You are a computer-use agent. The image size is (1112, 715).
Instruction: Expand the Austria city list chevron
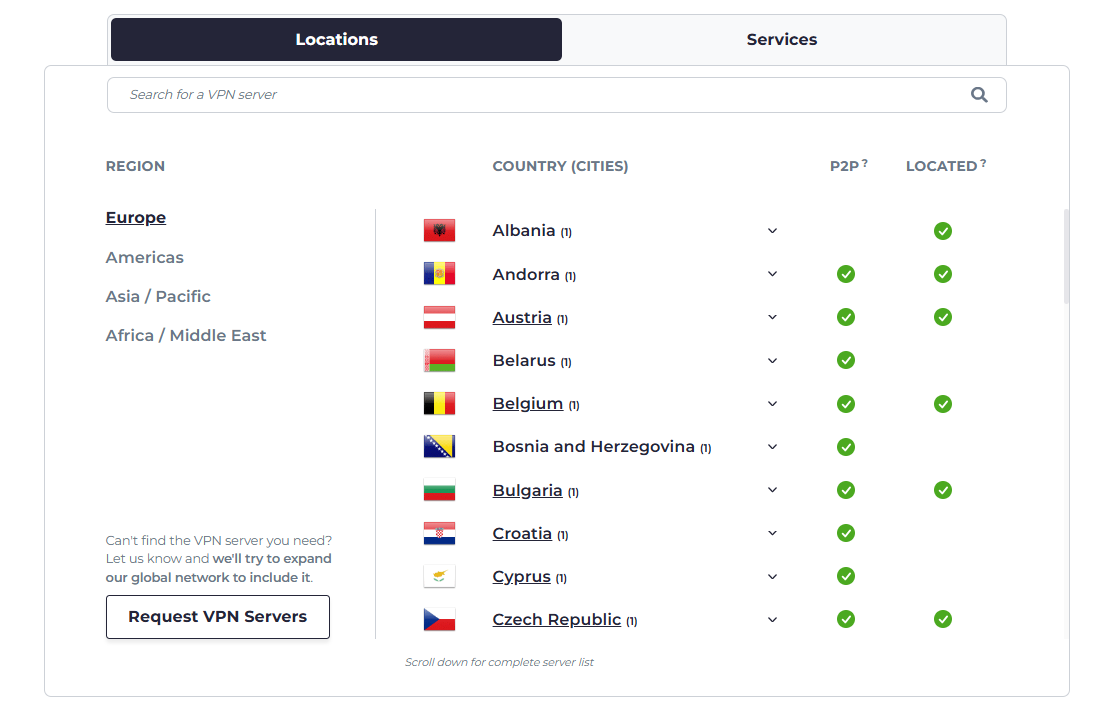[x=772, y=317]
